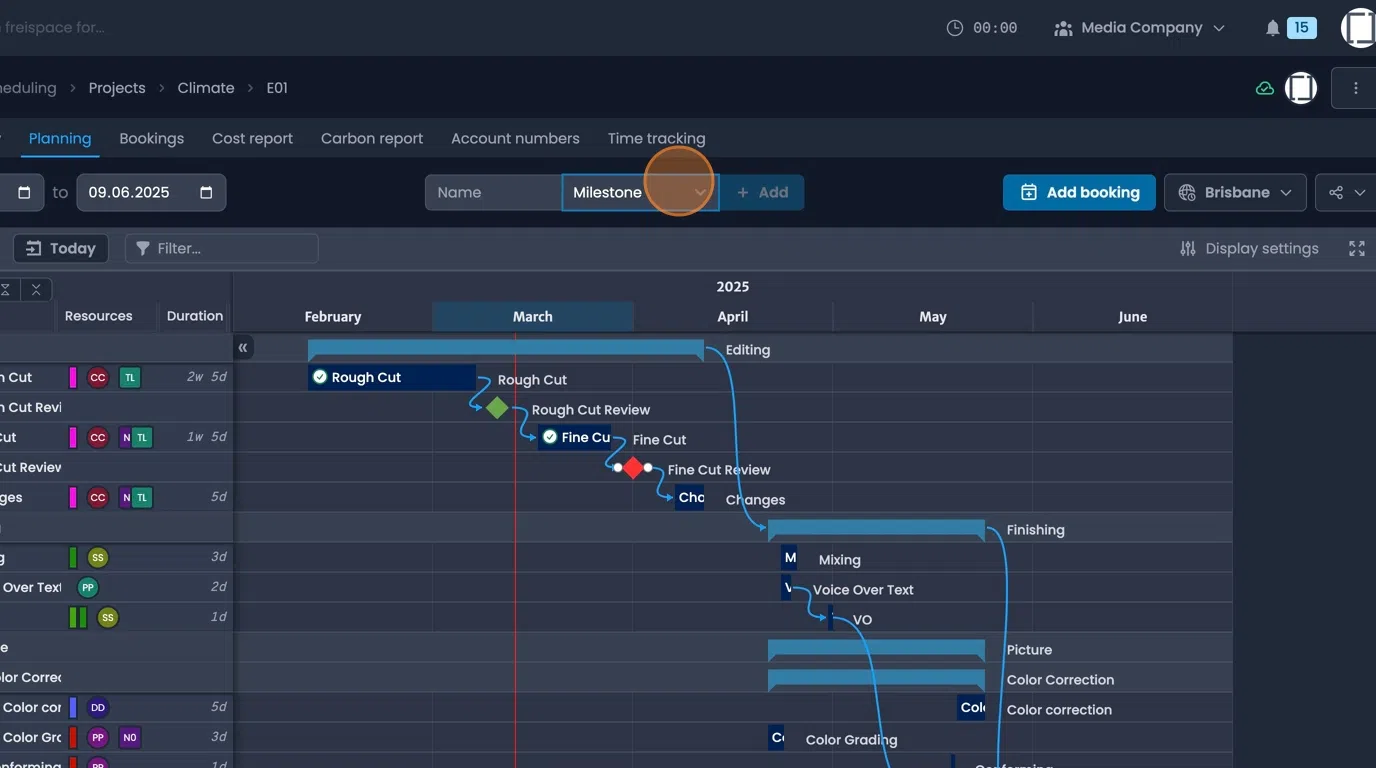Open the three-dot overflow menu
The width and height of the screenshot is (1376, 768).
[x=1356, y=88]
